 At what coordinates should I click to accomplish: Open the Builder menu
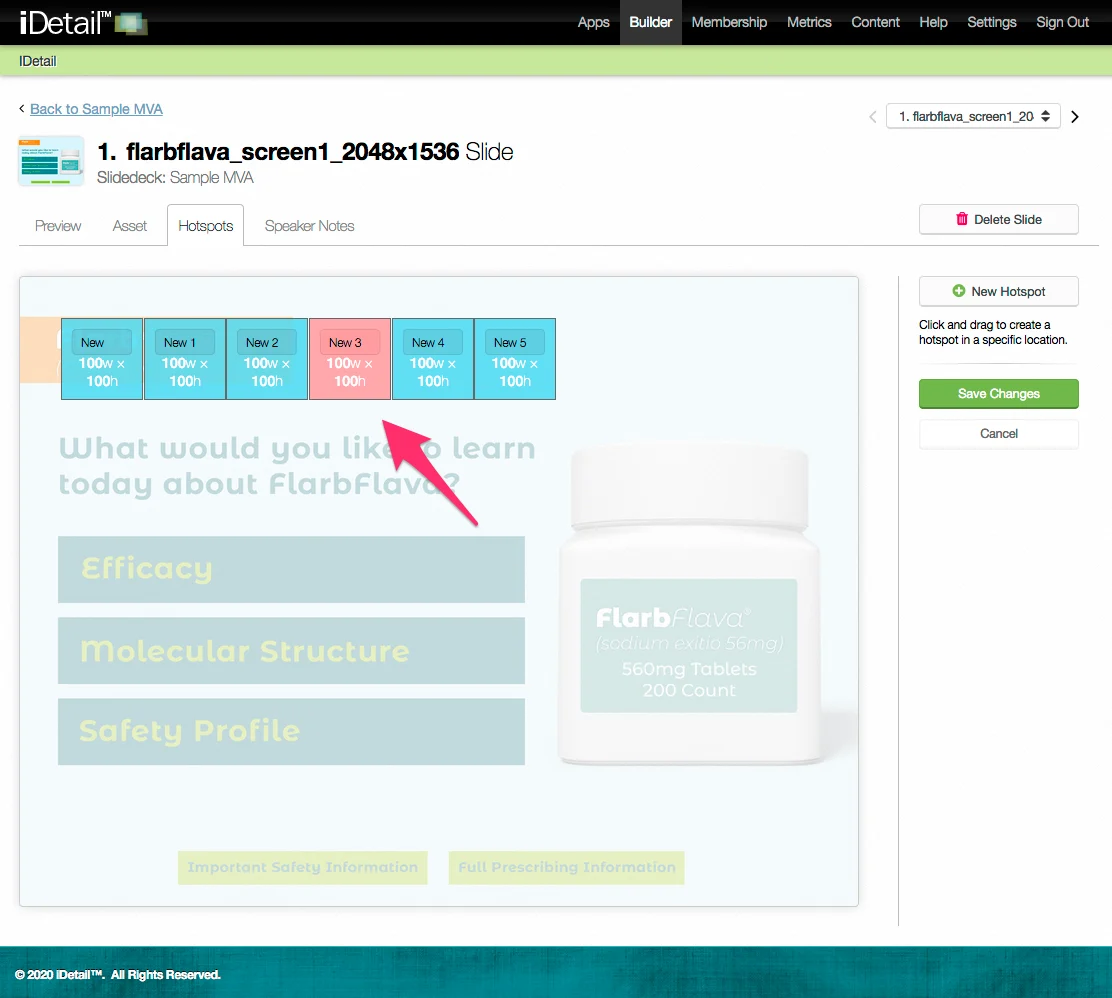pyautogui.click(x=650, y=23)
